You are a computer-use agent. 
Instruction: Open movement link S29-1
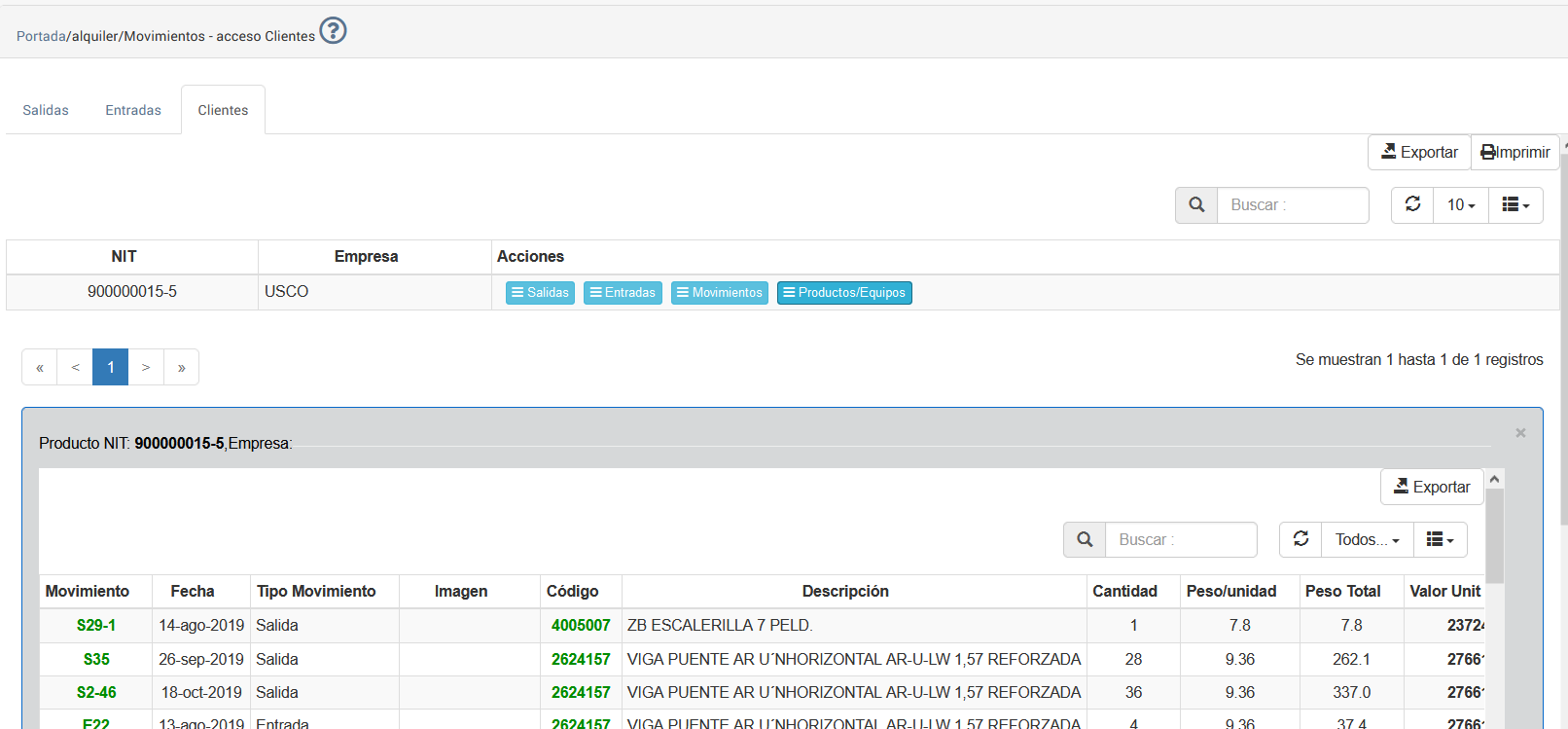pos(96,626)
